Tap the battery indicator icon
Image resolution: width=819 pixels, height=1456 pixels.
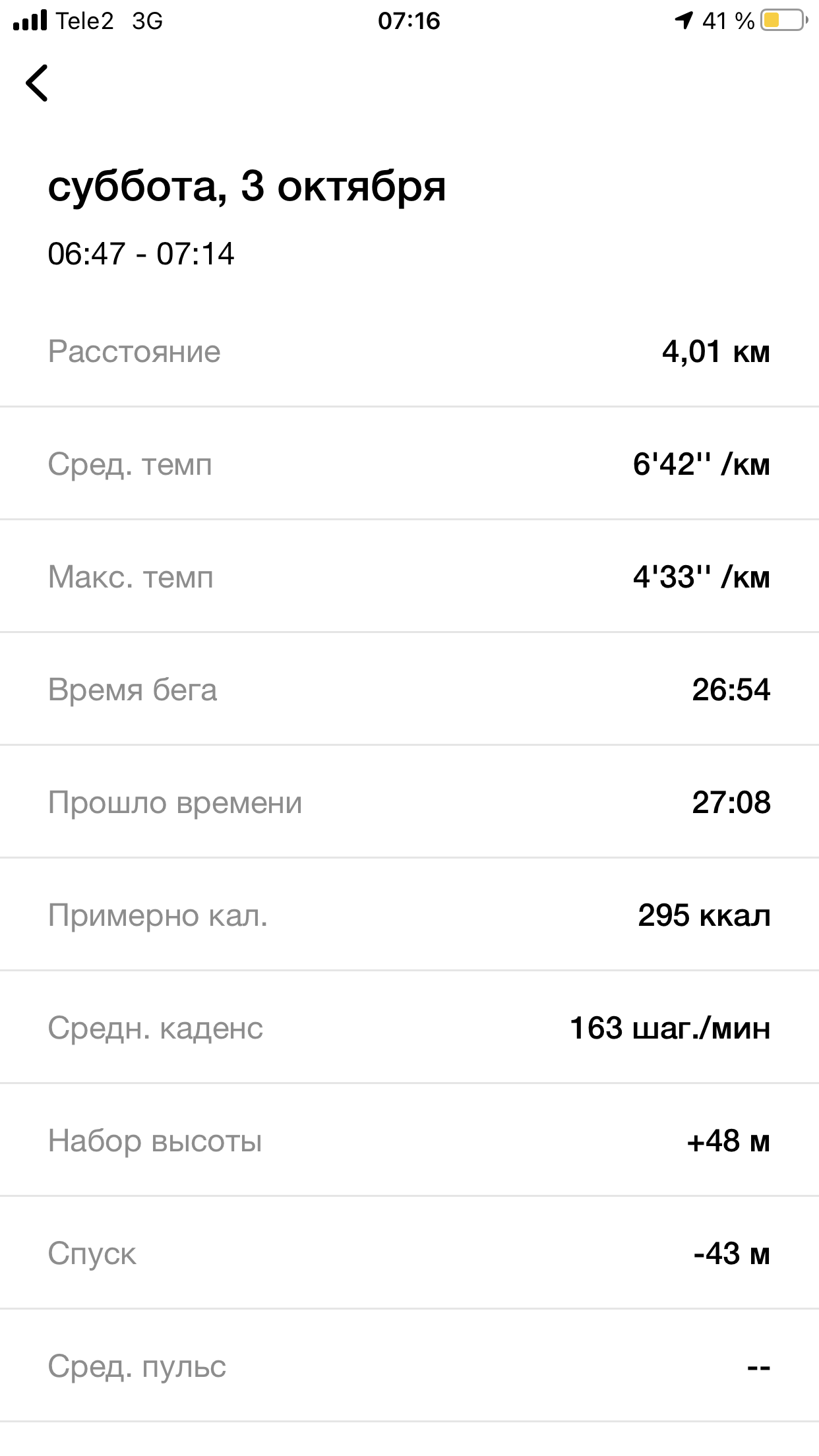tap(783, 20)
